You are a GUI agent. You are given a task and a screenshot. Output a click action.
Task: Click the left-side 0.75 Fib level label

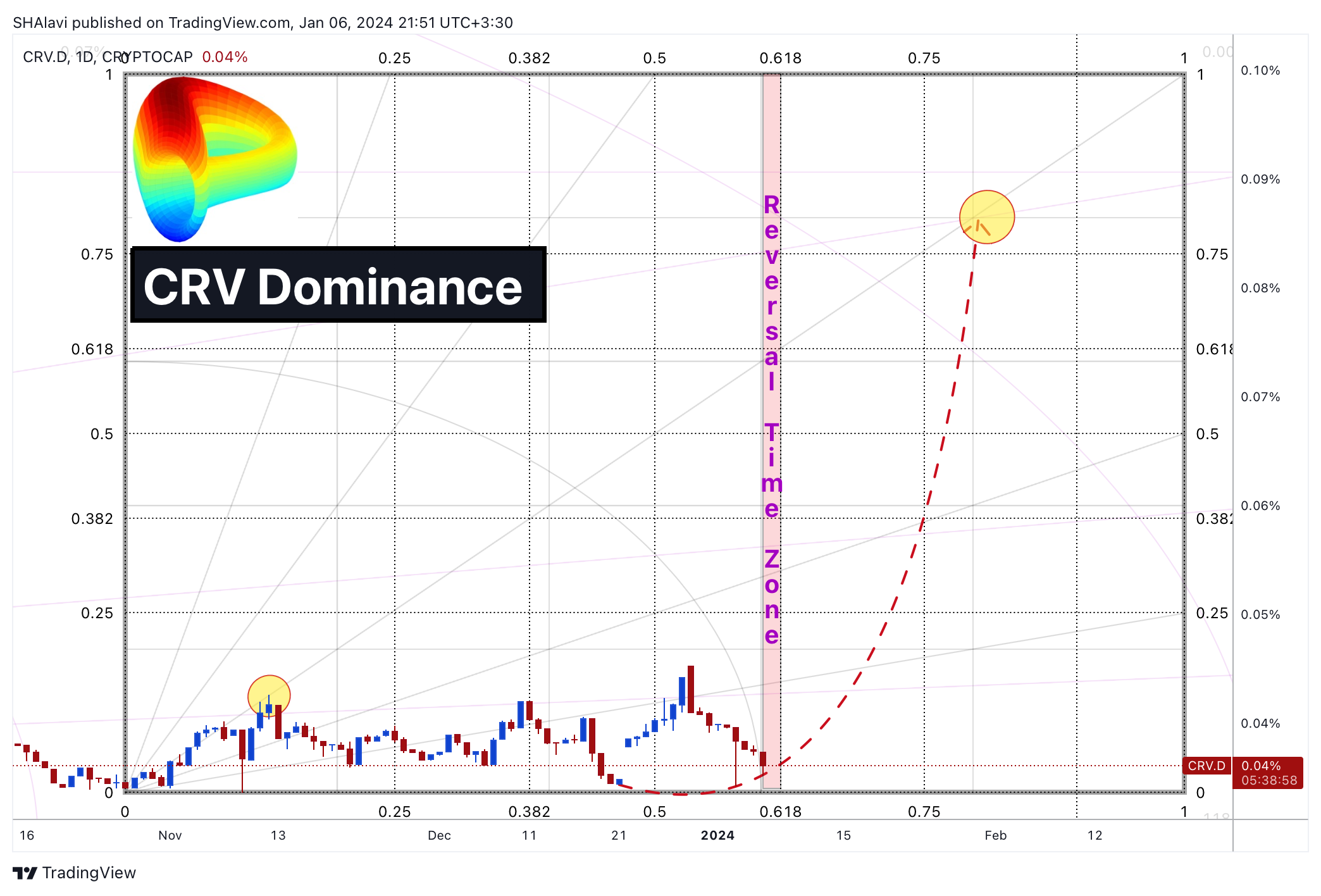pos(97,254)
